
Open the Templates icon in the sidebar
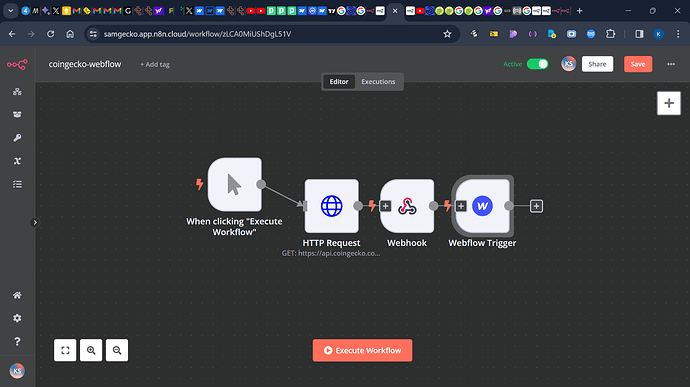coord(17,114)
